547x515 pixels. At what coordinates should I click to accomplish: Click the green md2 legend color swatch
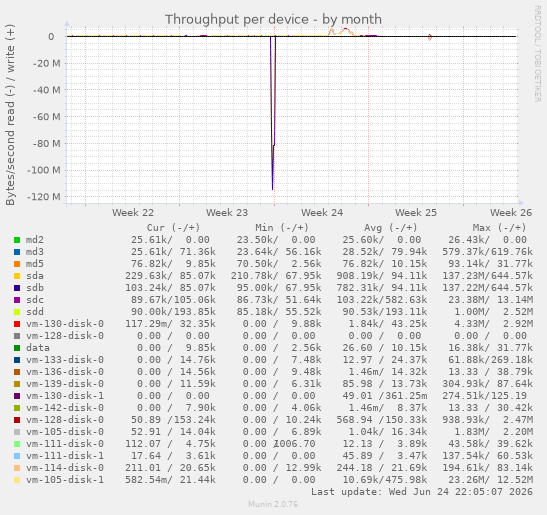(x=17, y=240)
